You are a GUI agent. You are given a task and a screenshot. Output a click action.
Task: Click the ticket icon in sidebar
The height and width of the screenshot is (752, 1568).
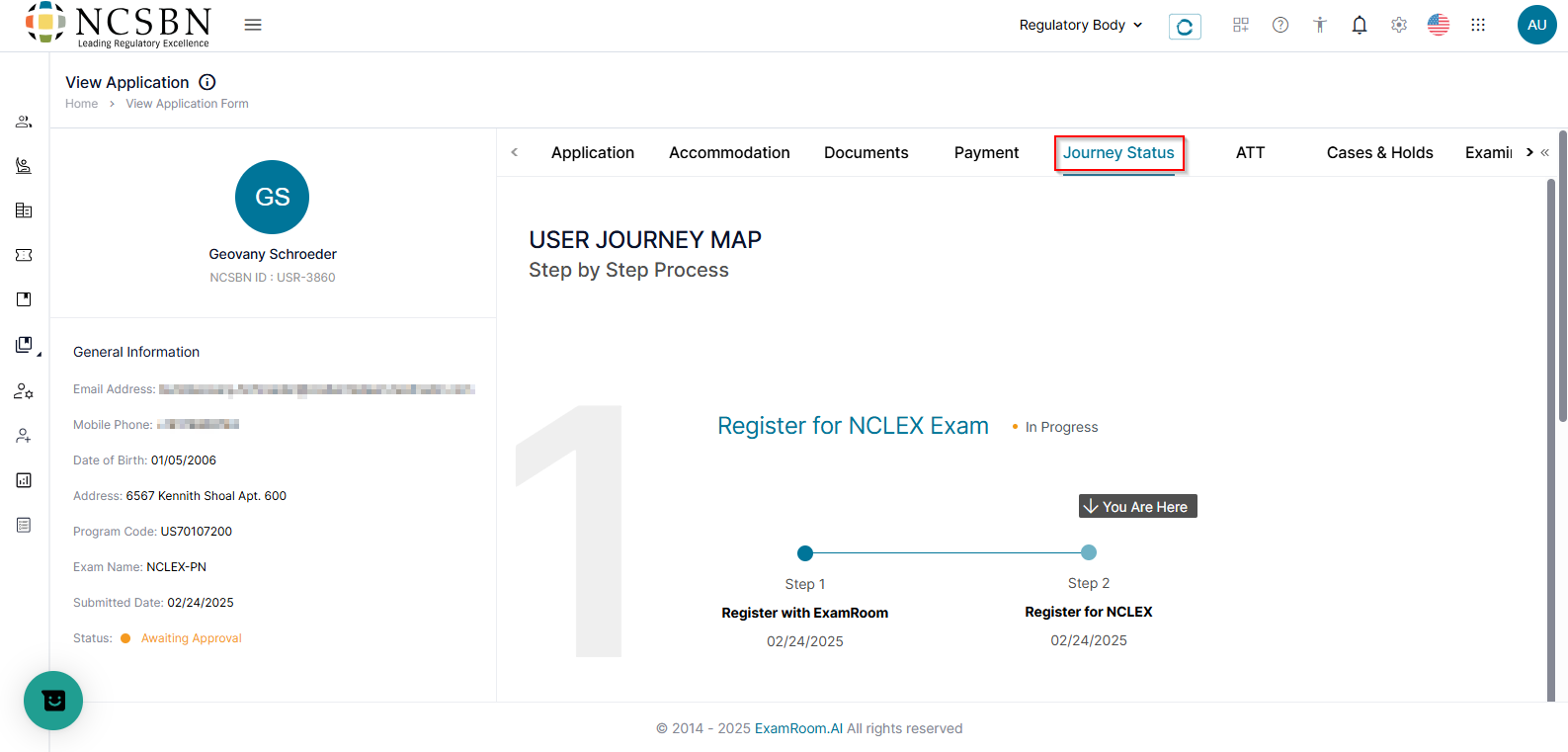point(24,255)
